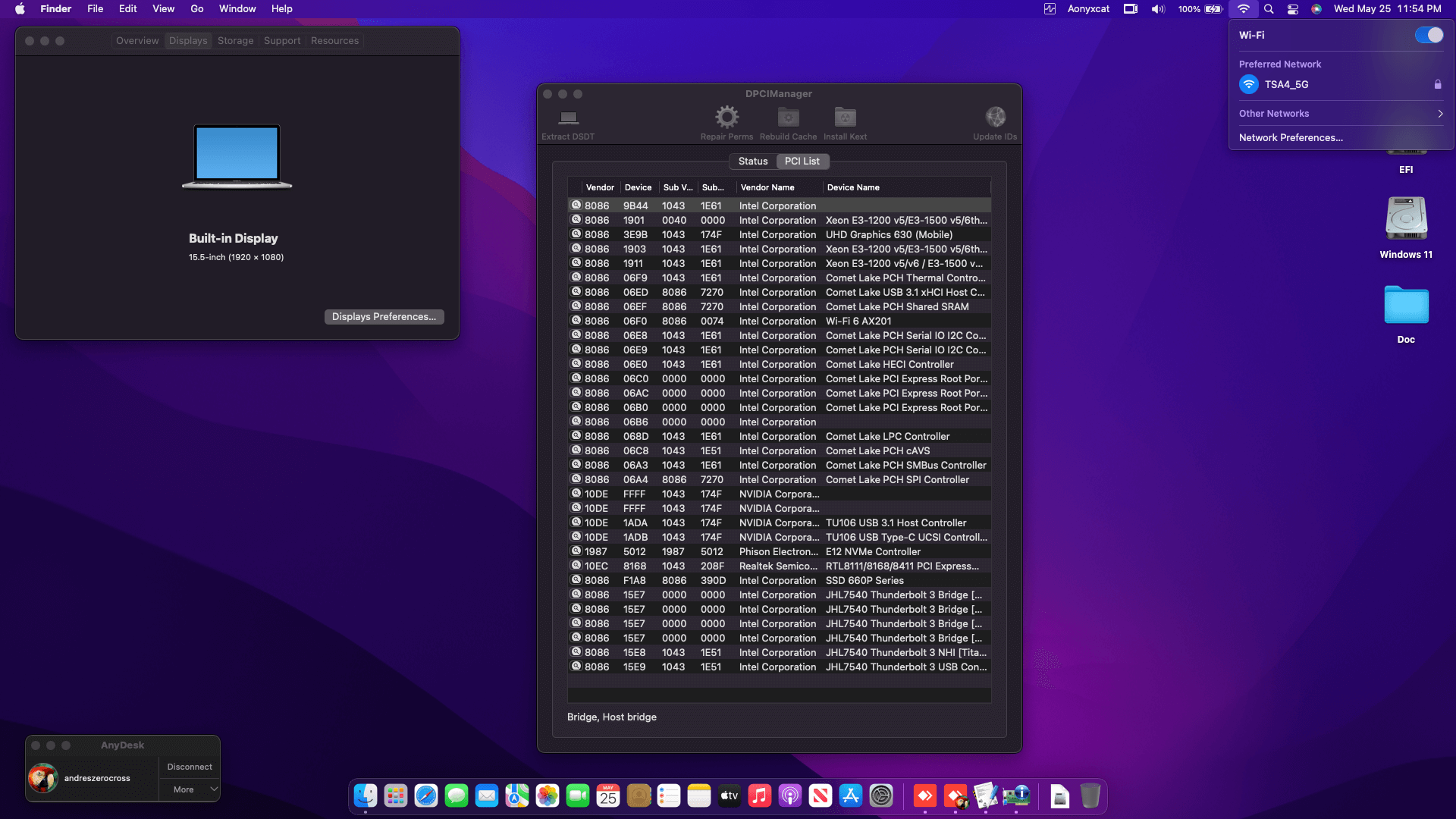Open App Store from the Dock
This screenshot has height=819, width=1456.
[851, 795]
